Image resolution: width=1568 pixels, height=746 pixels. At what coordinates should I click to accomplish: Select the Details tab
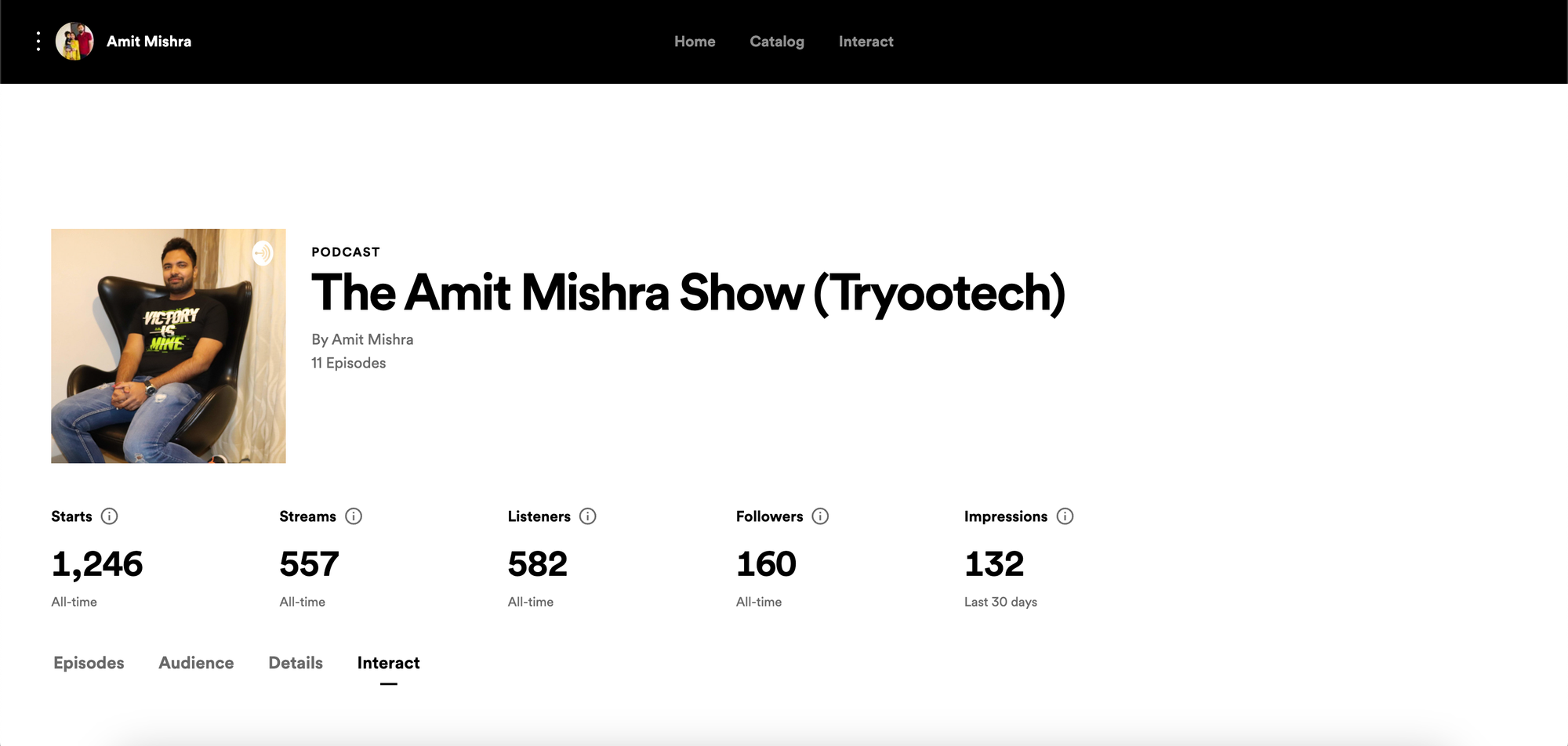296,663
